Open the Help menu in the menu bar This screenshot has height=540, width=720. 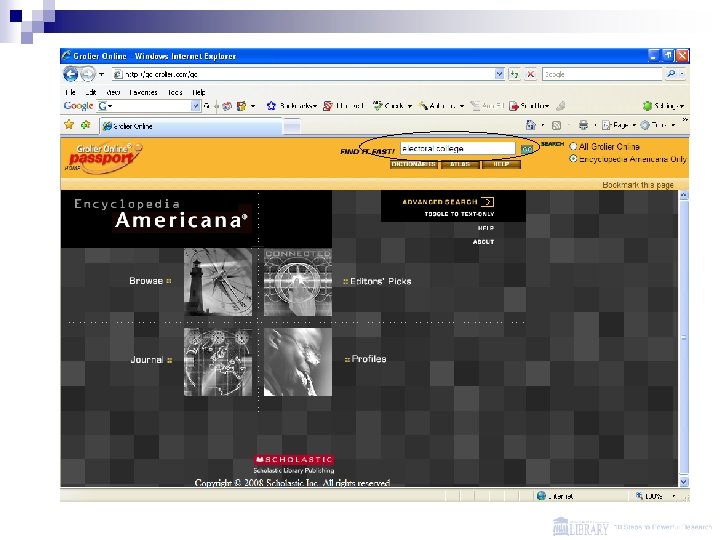click(x=198, y=92)
